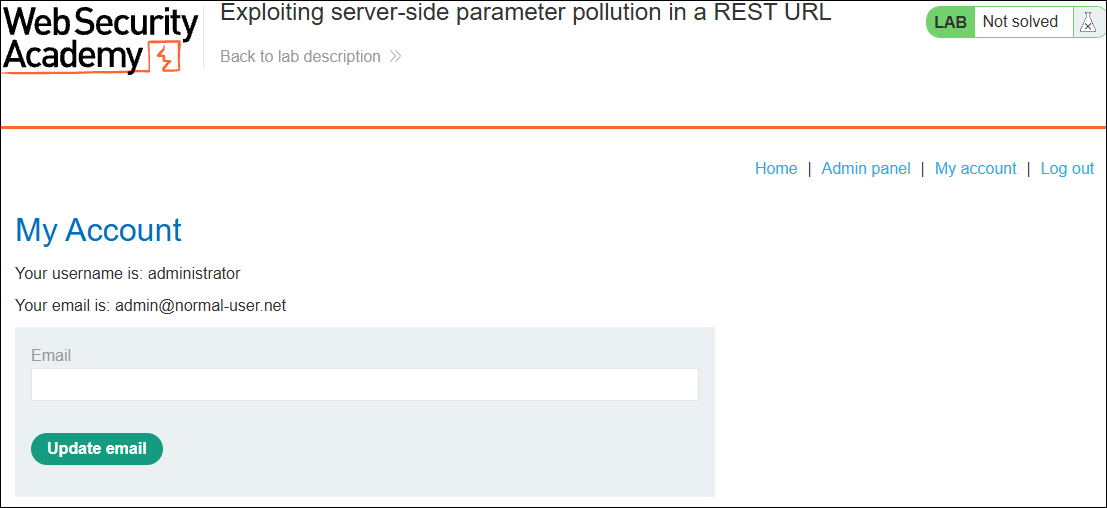Go to Home page link
Screen dimensions: 1107x508
[x=776, y=169]
